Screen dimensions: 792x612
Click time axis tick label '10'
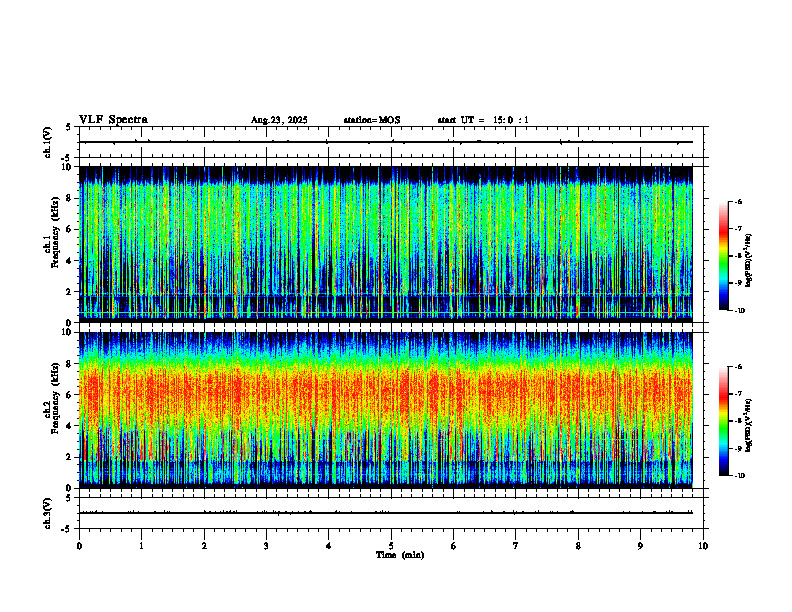(x=703, y=546)
